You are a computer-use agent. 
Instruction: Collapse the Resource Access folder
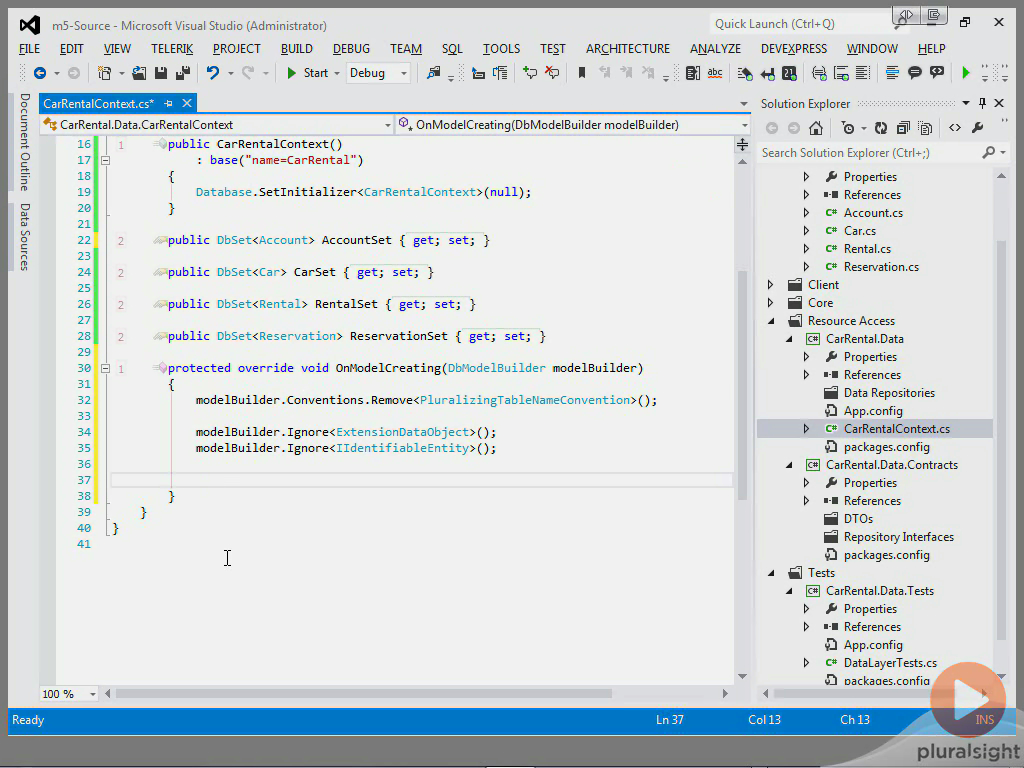(x=771, y=321)
